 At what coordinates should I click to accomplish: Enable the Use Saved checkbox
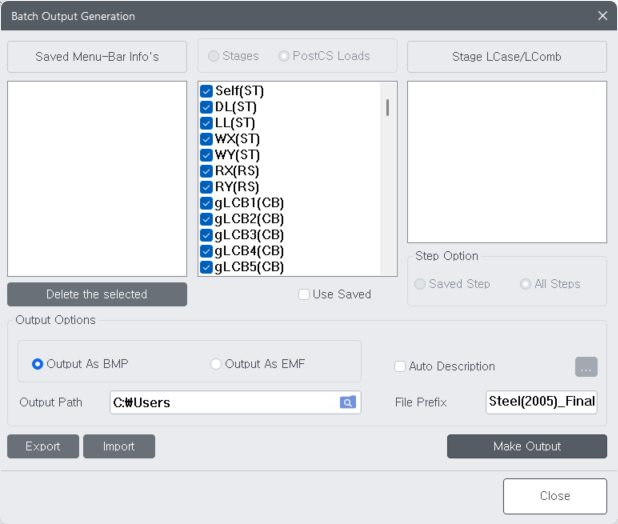pos(304,294)
